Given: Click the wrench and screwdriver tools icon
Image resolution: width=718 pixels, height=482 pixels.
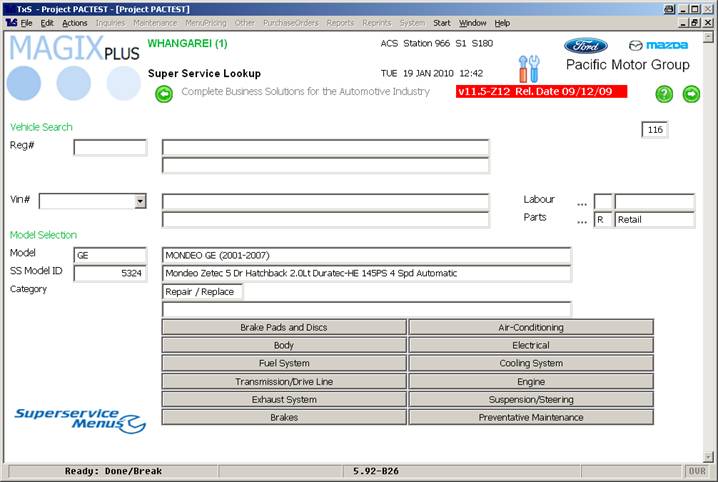Looking at the screenshot, I should coord(528,69).
